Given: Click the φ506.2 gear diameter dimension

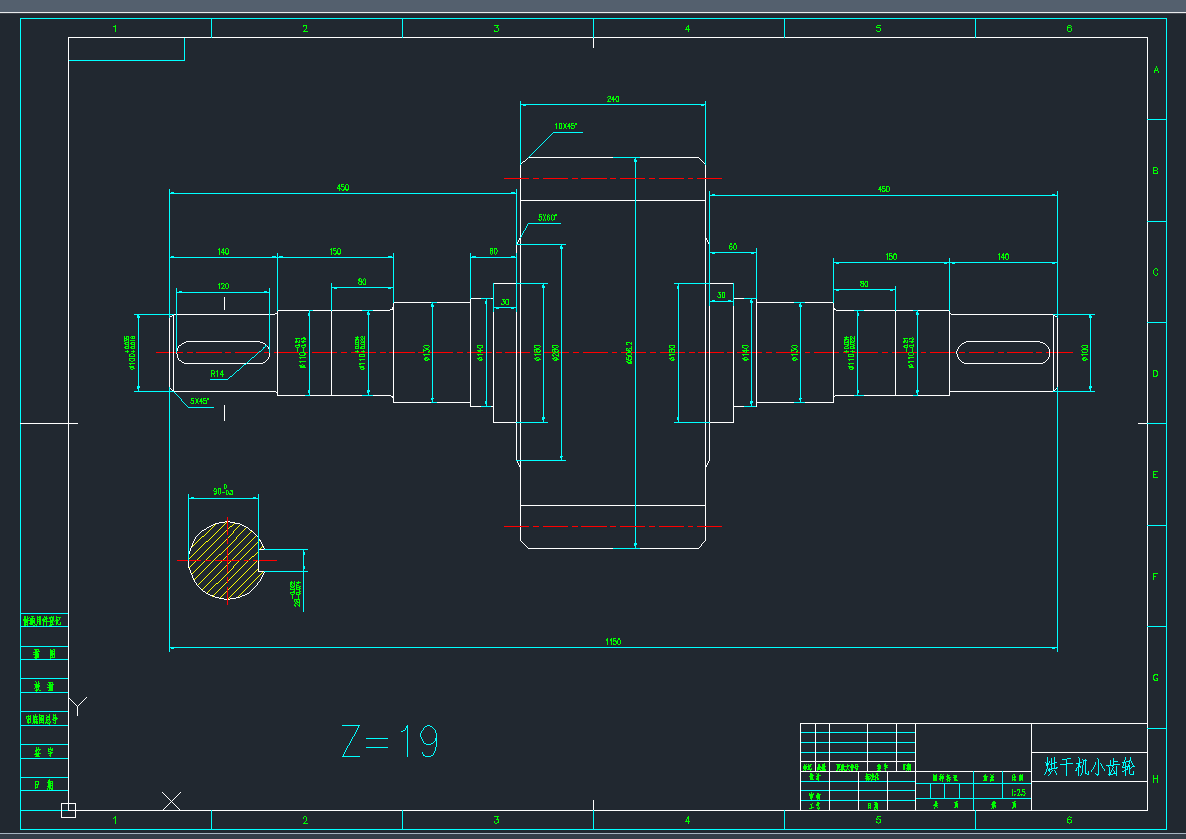Looking at the screenshot, I should 629,352.
